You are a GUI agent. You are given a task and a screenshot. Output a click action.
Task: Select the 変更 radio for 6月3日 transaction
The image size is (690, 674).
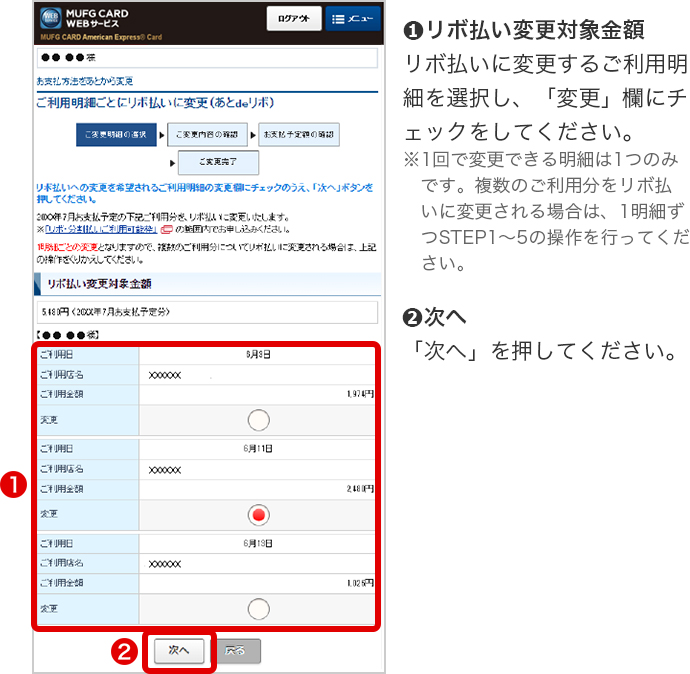click(258, 420)
